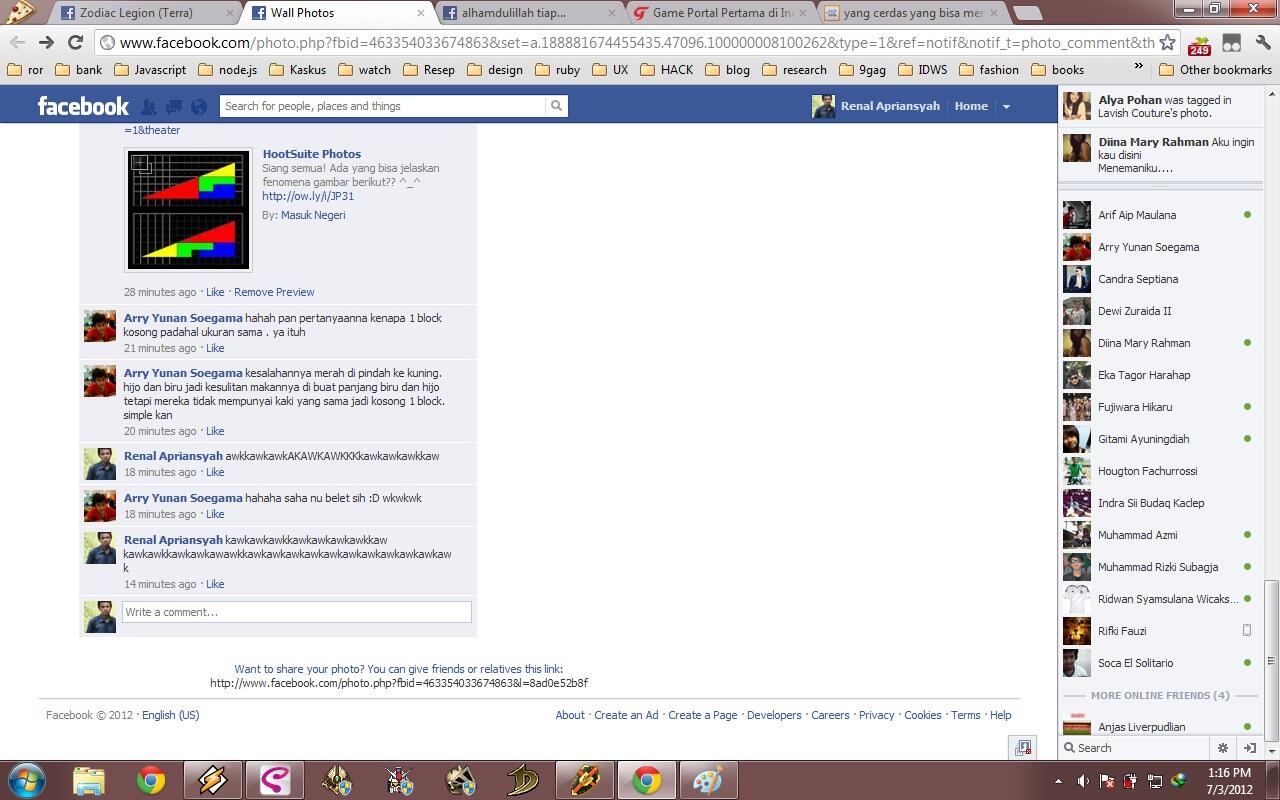Reload the current page

(75, 42)
